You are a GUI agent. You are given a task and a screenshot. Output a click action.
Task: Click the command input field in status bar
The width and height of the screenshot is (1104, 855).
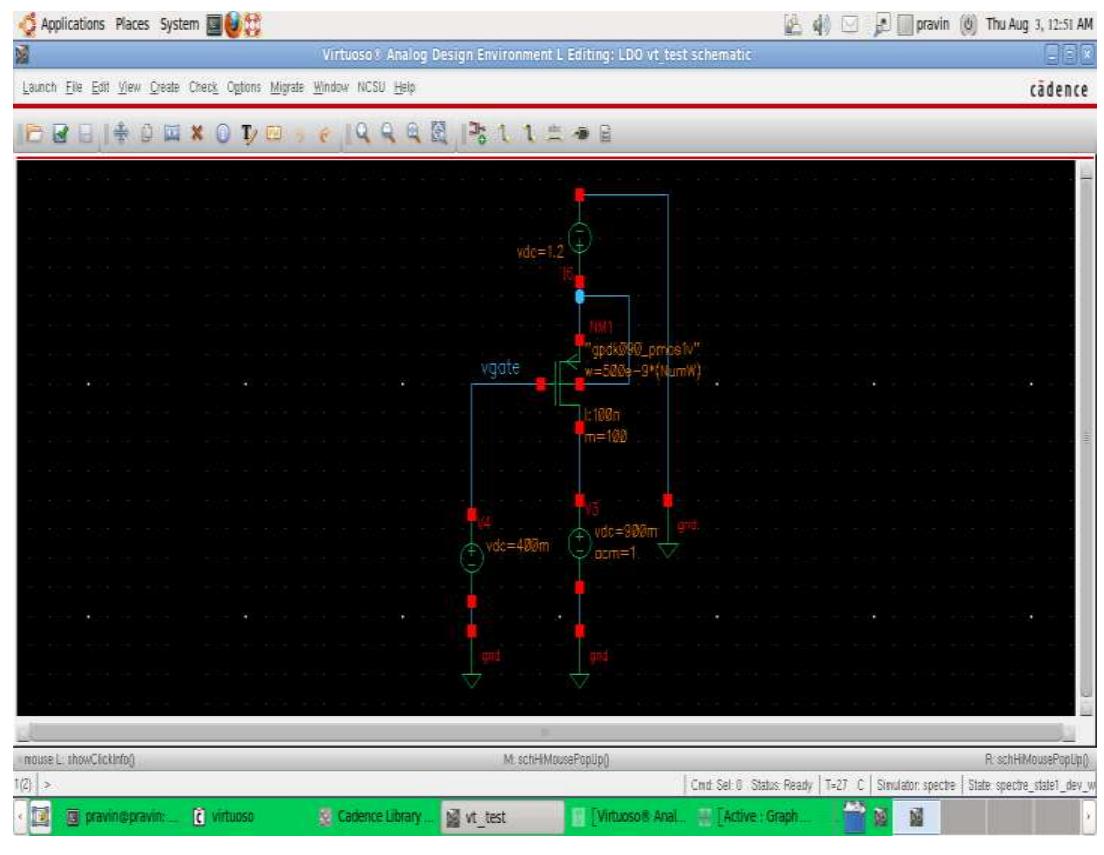363,785
